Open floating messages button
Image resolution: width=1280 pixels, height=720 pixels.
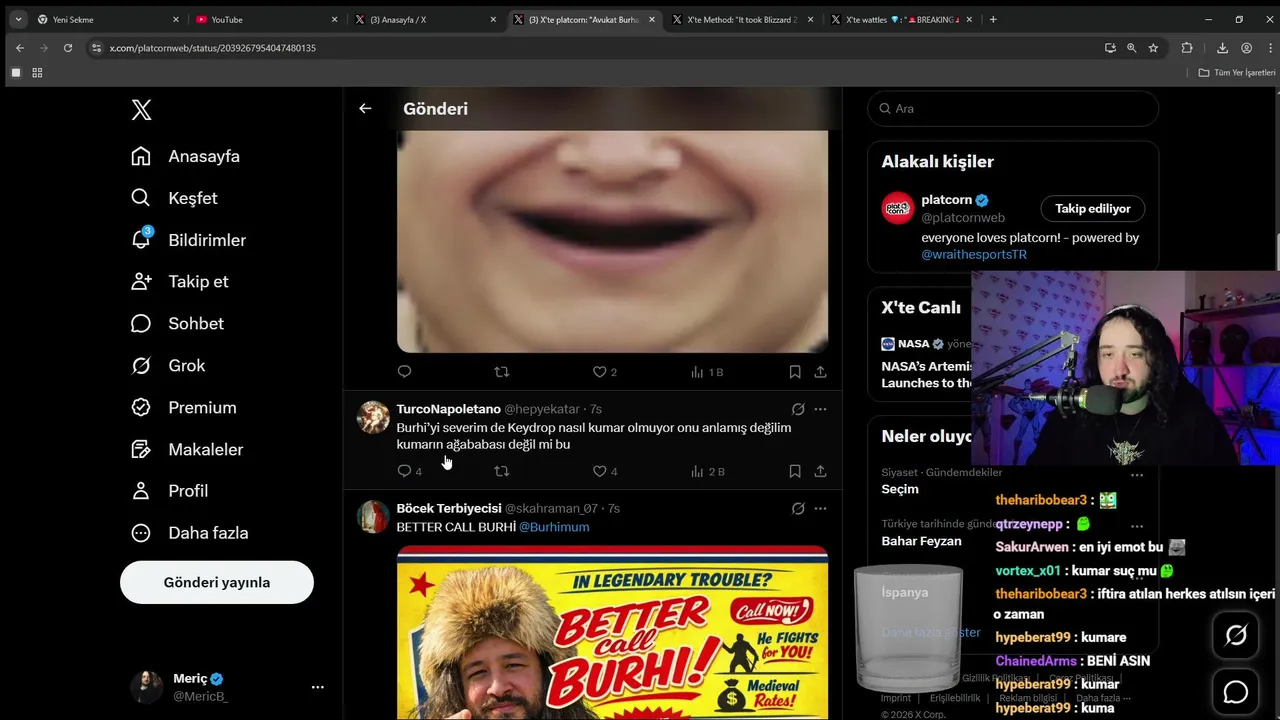(1236, 692)
